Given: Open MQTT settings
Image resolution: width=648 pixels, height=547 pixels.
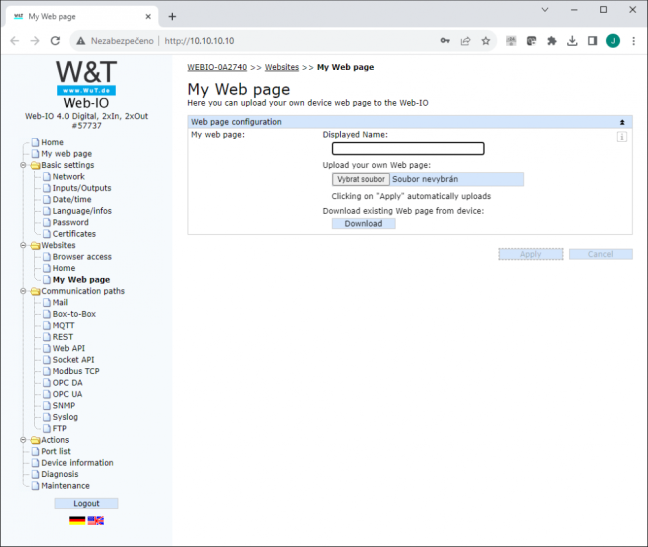Looking at the screenshot, I should (63, 326).
